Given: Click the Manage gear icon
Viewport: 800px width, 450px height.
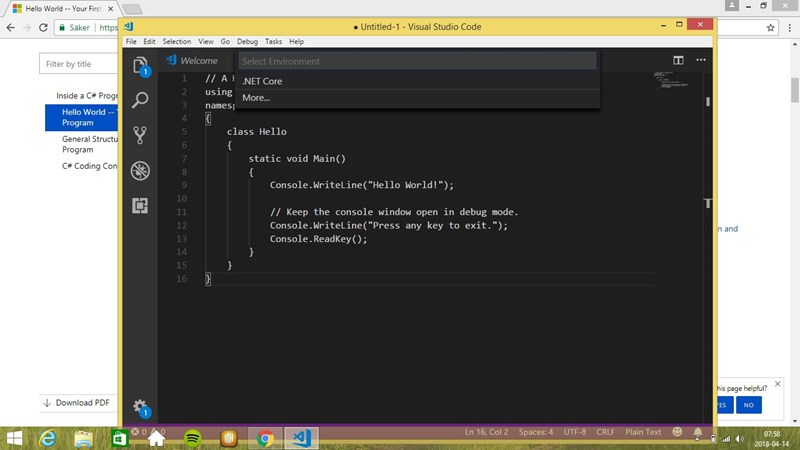Looking at the screenshot, I should tap(140, 407).
